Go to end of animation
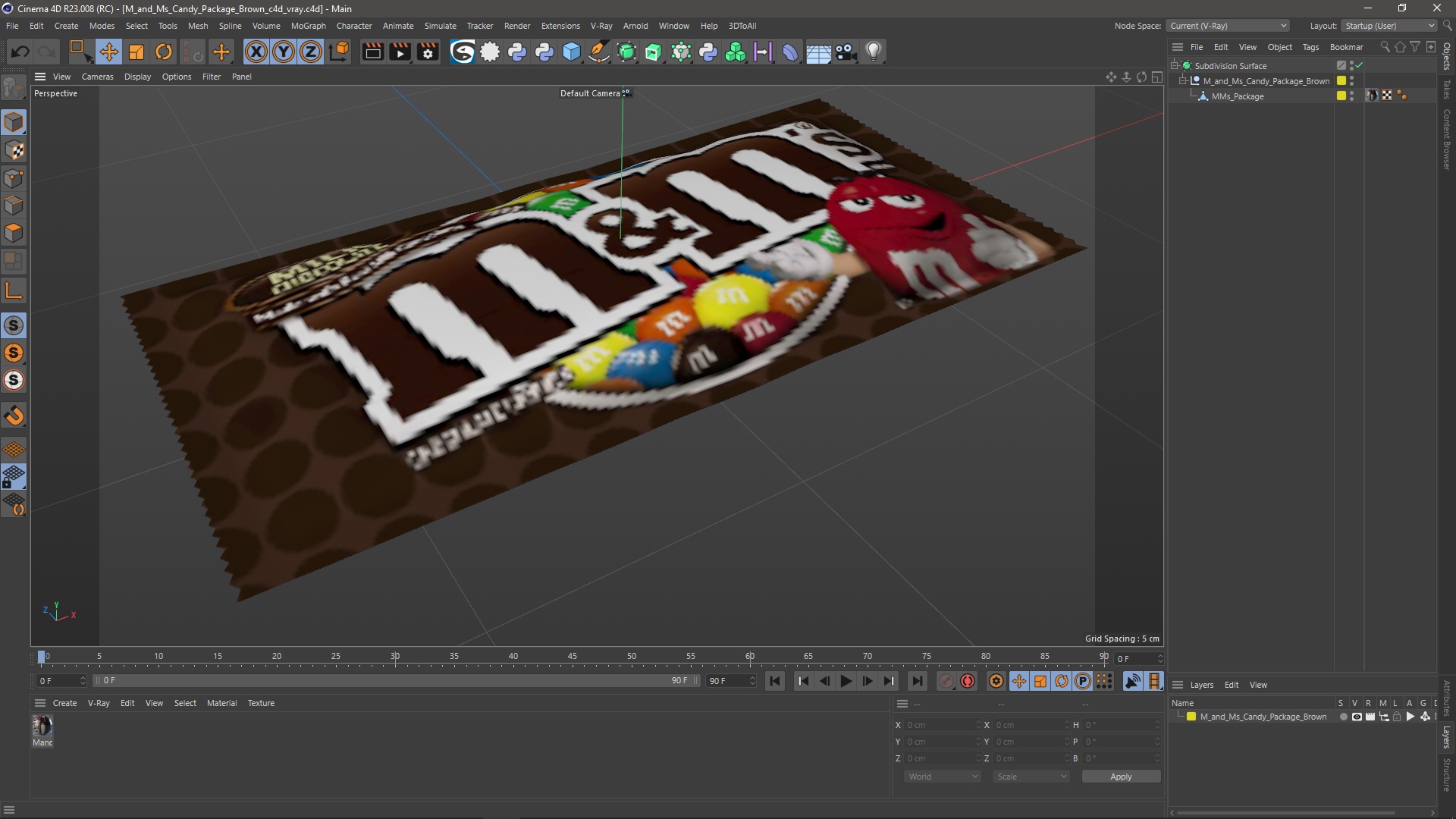 [x=917, y=681]
